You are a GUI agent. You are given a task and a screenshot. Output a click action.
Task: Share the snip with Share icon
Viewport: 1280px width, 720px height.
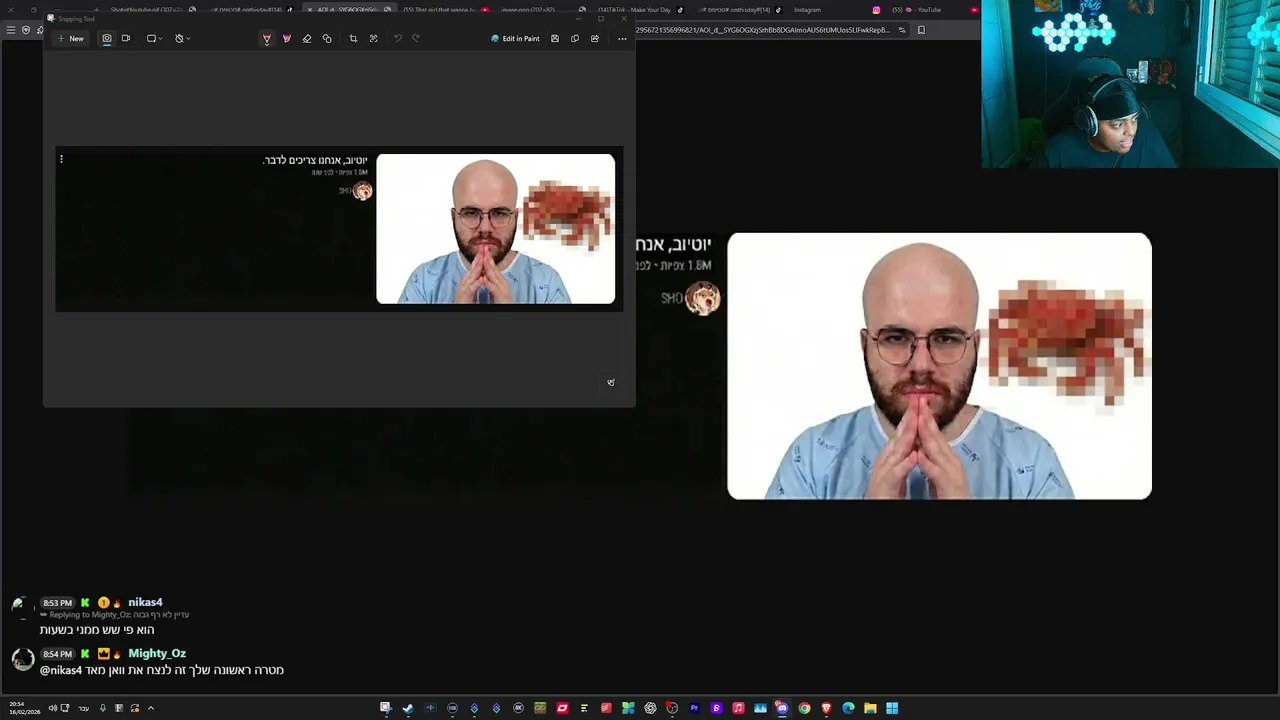[x=595, y=38]
